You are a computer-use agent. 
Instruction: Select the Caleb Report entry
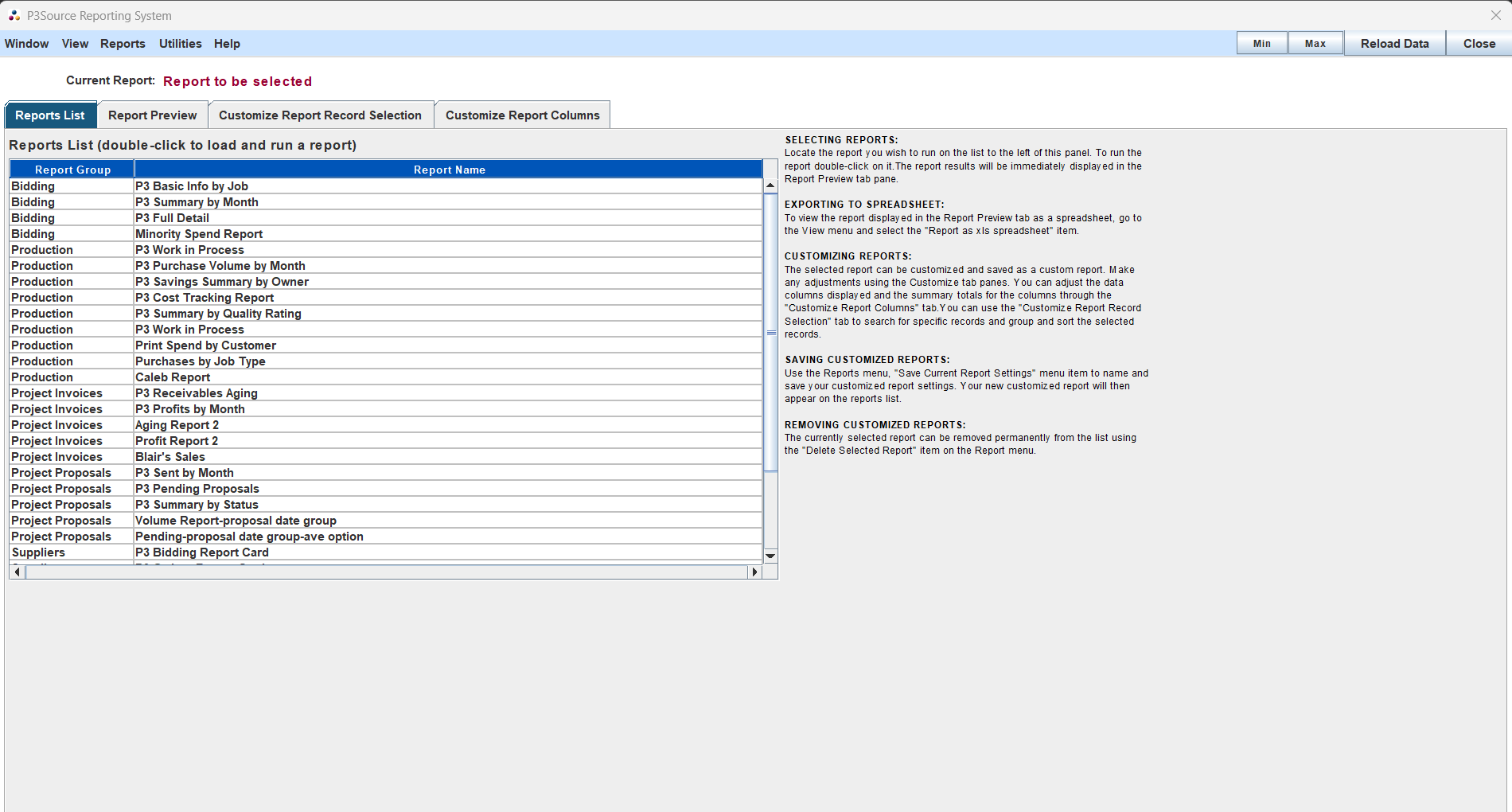[x=173, y=377]
